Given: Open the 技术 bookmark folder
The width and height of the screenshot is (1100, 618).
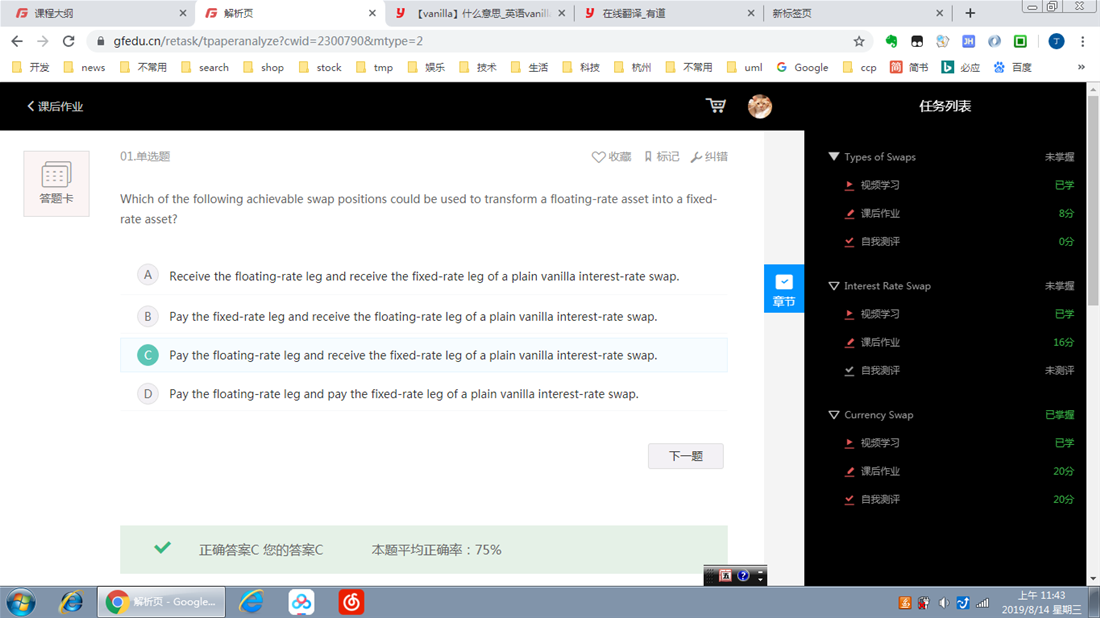Looking at the screenshot, I should [x=478, y=67].
